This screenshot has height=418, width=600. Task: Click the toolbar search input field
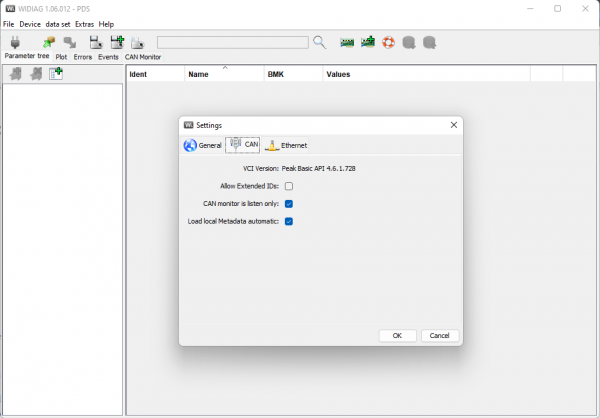click(x=232, y=43)
